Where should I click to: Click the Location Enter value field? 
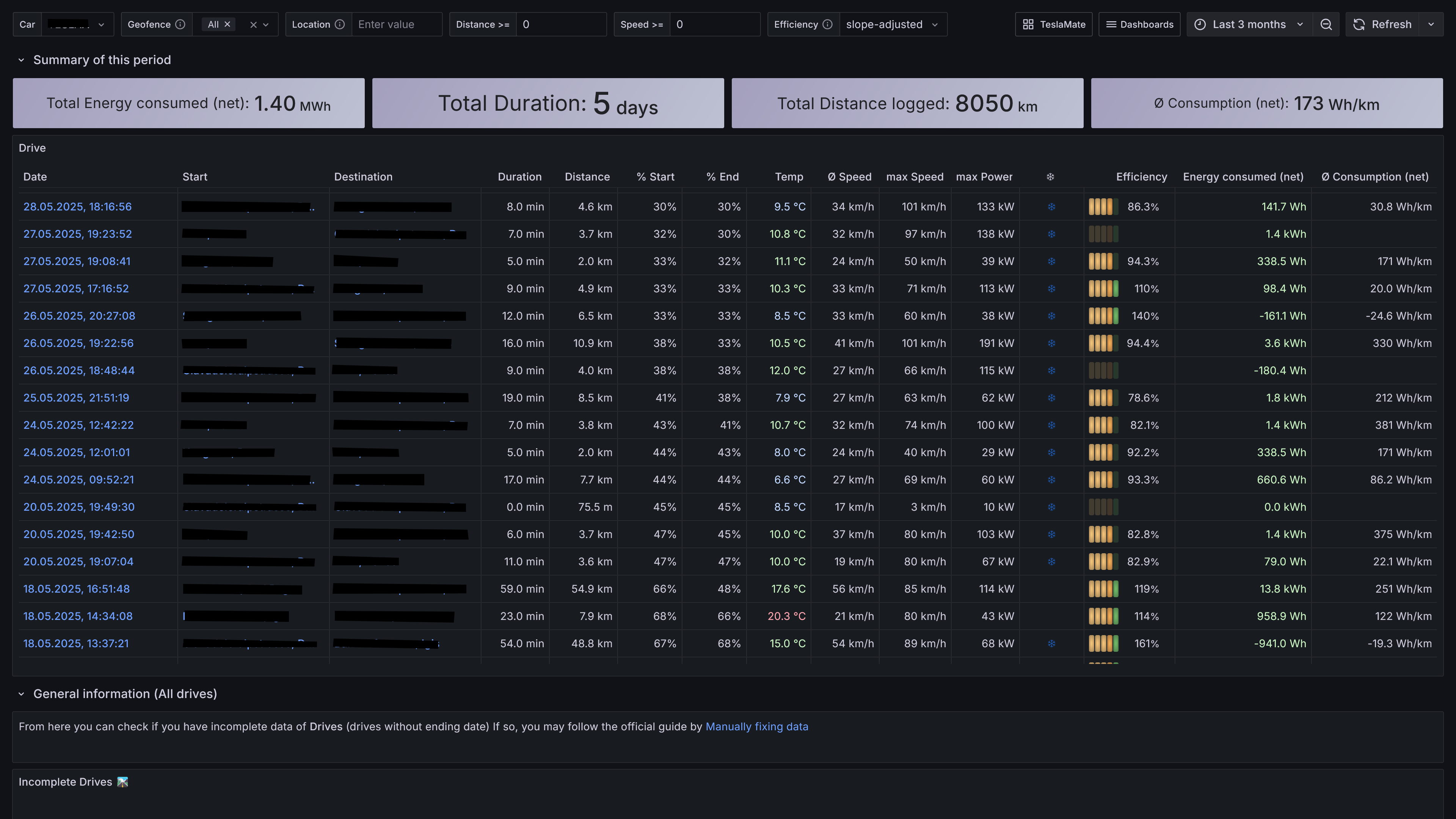click(x=396, y=24)
